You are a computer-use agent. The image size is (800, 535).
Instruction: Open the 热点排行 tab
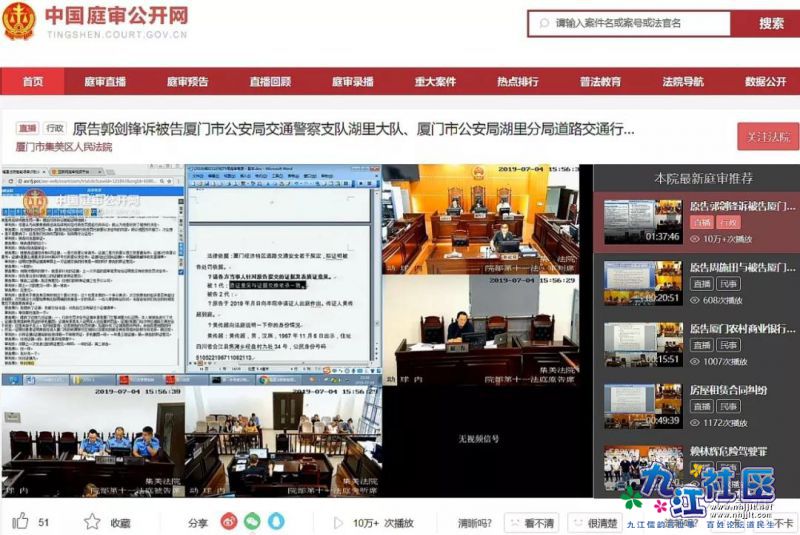point(518,82)
